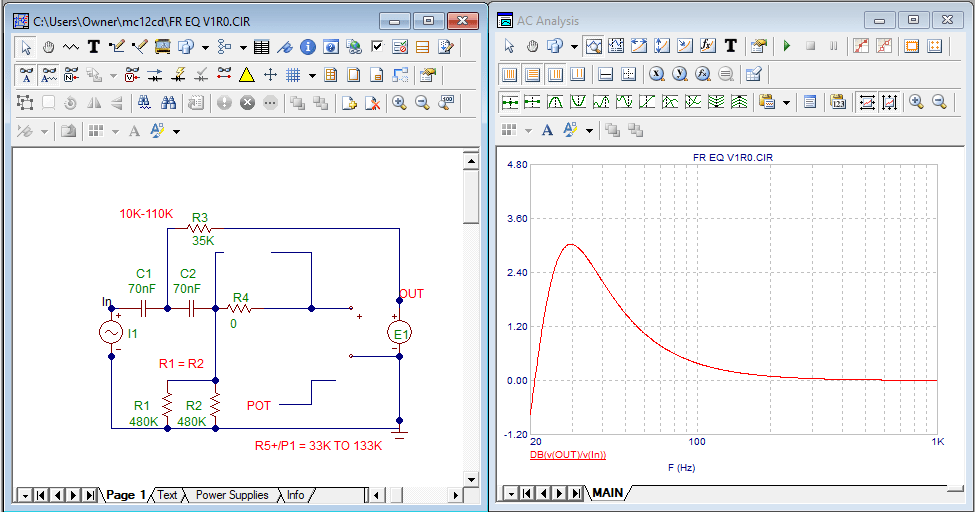Select the Pan hand tool in schematic window
This screenshot has height=512, width=975.
49,47
